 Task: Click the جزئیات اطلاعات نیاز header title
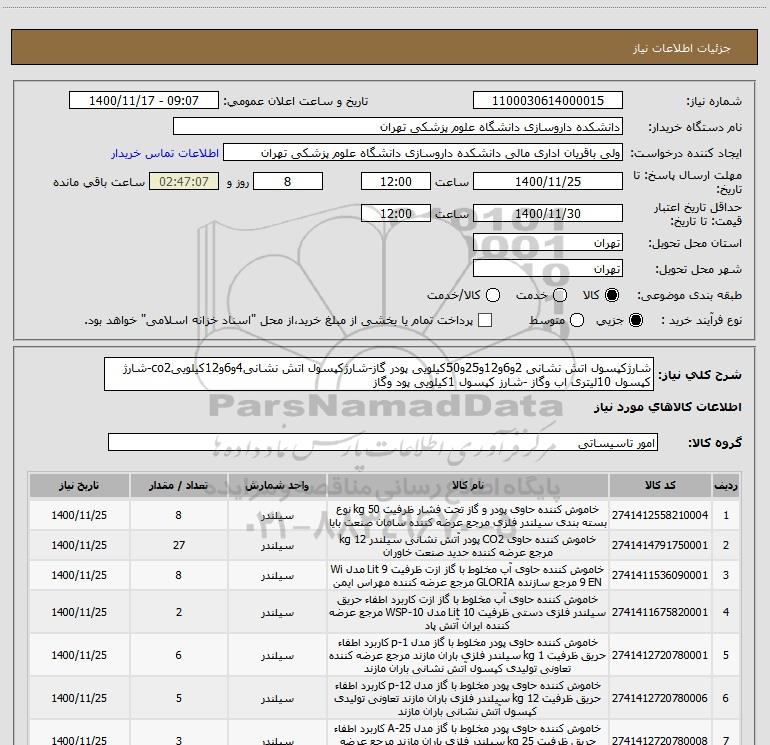click(x=682, y=48)
